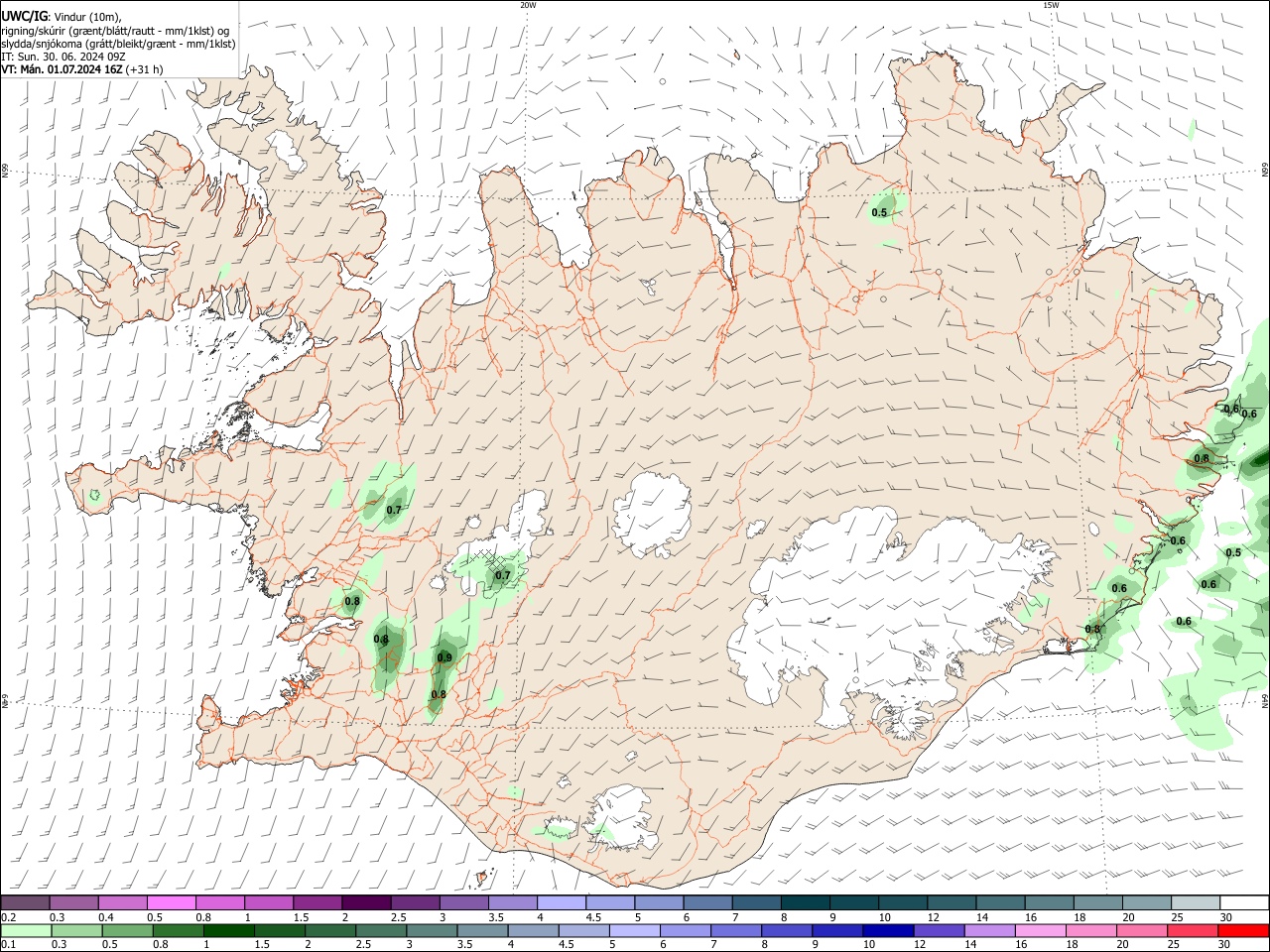Click the bright red 30 rain legend swatch

click(1243, 930)
